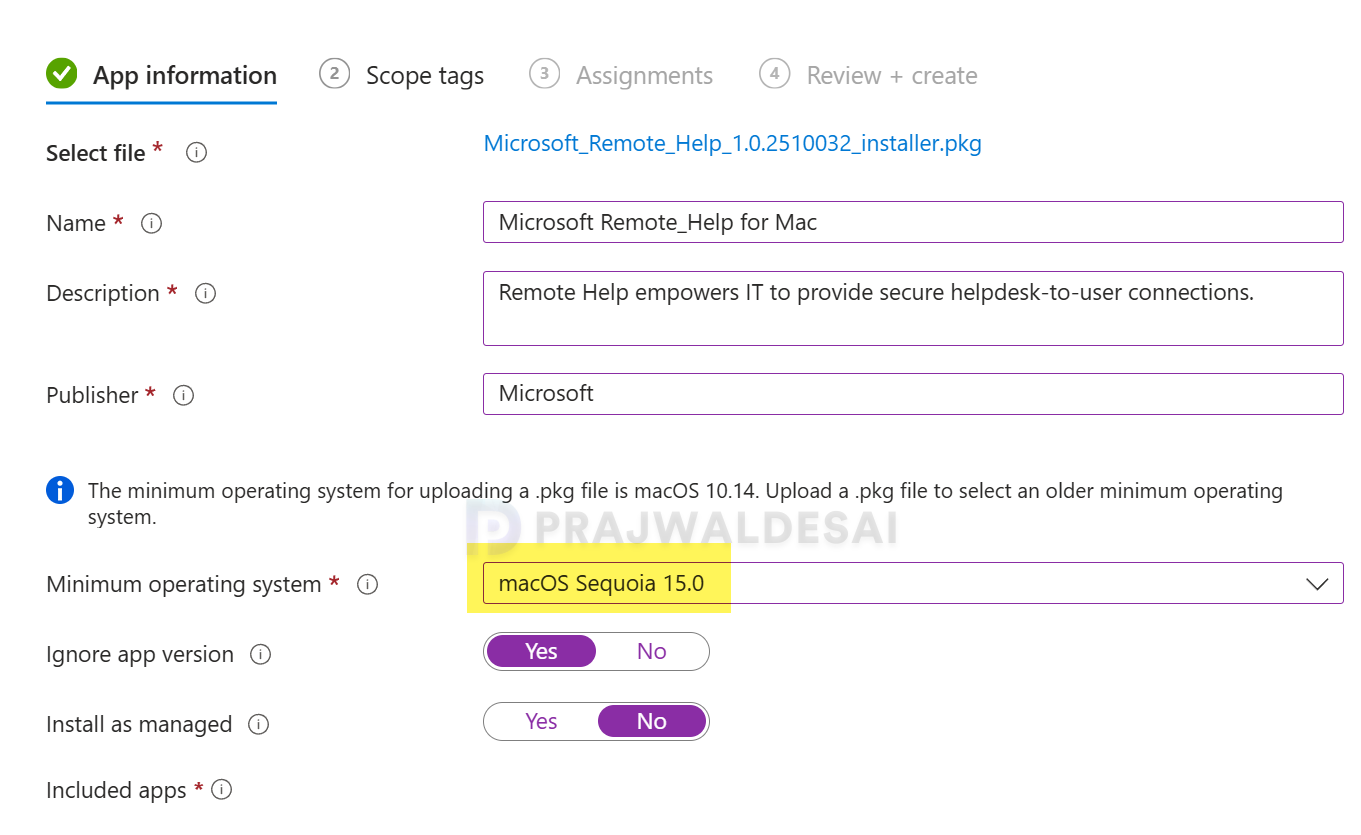1361x835 pixels.
Task: Click the Description text box
Action: (x=913, y=308)
